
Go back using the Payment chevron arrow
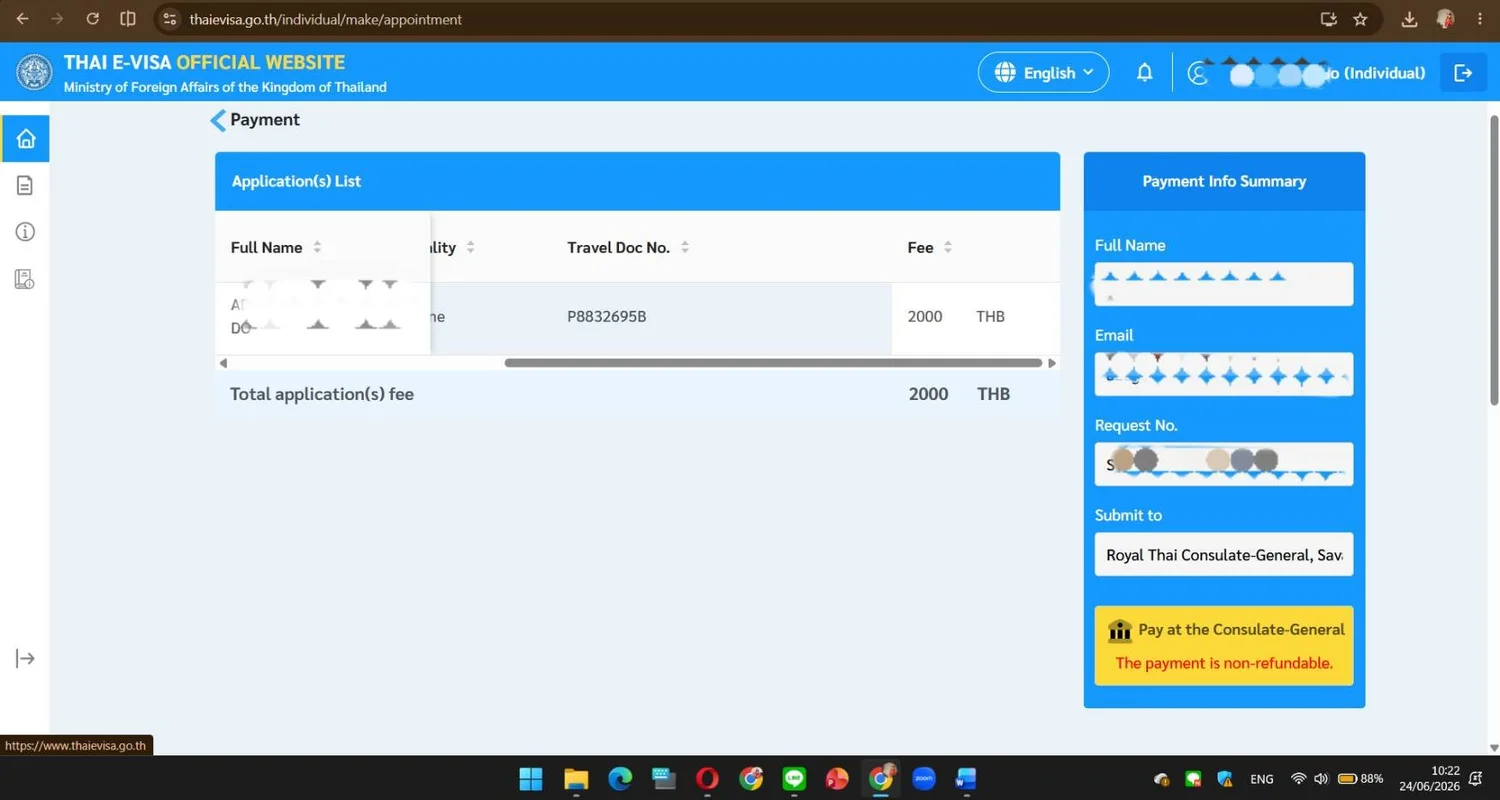[x=218, y=120]
